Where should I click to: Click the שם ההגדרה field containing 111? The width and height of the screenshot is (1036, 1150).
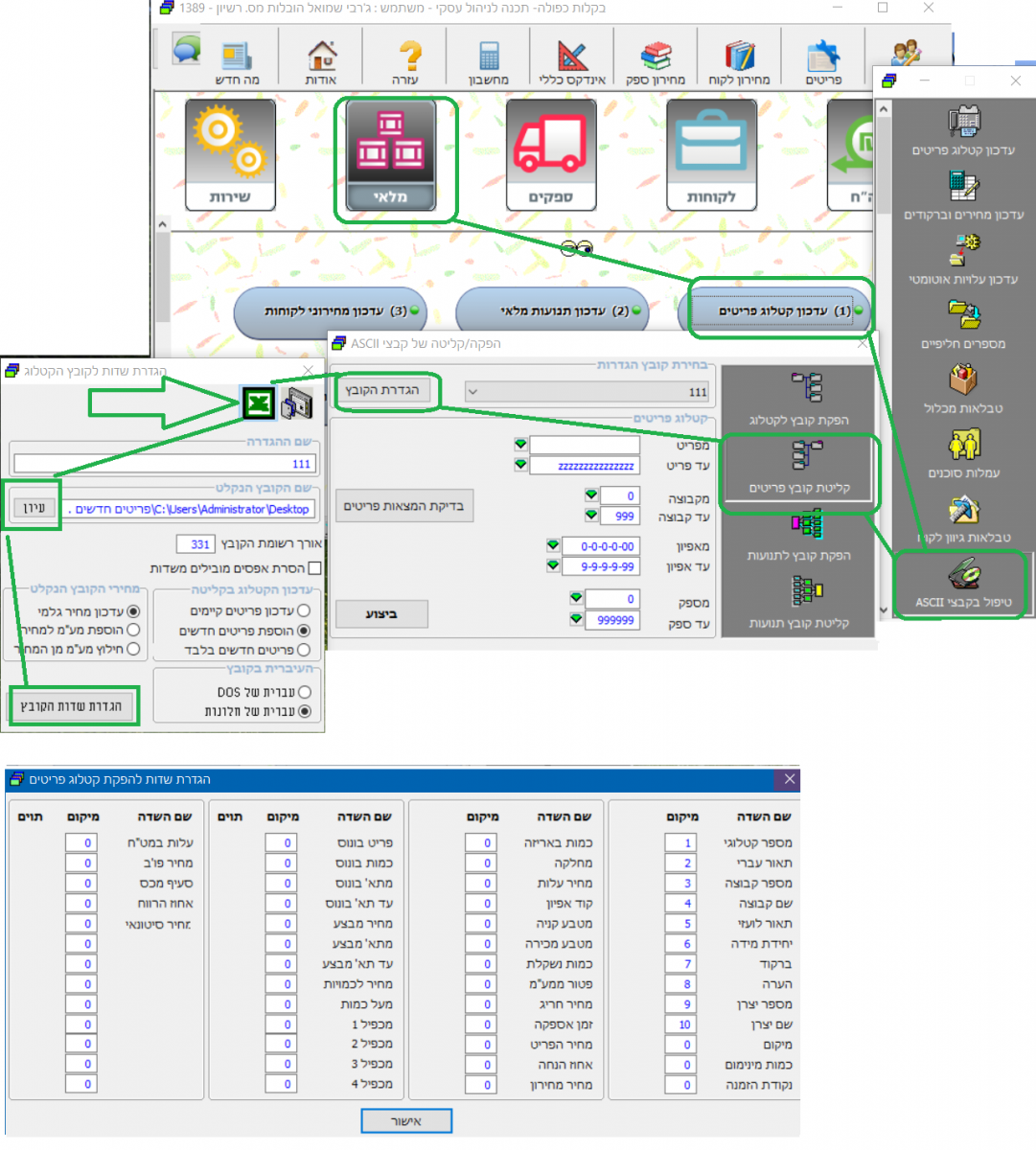click(164, 463)
